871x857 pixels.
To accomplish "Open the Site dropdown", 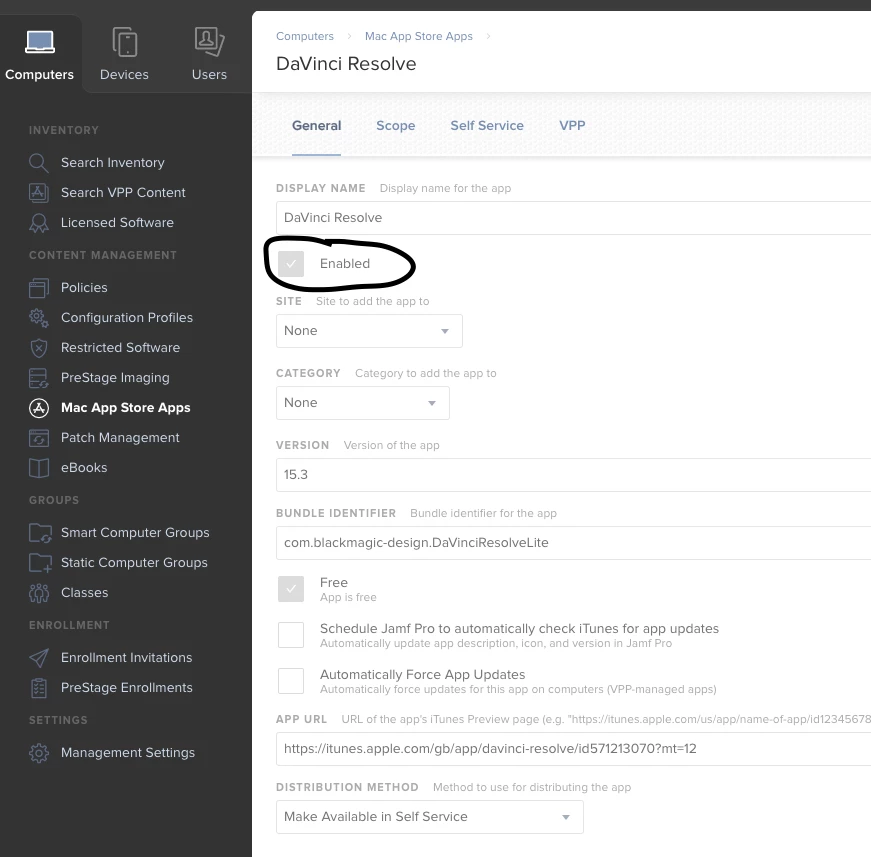I will [369, 331].
